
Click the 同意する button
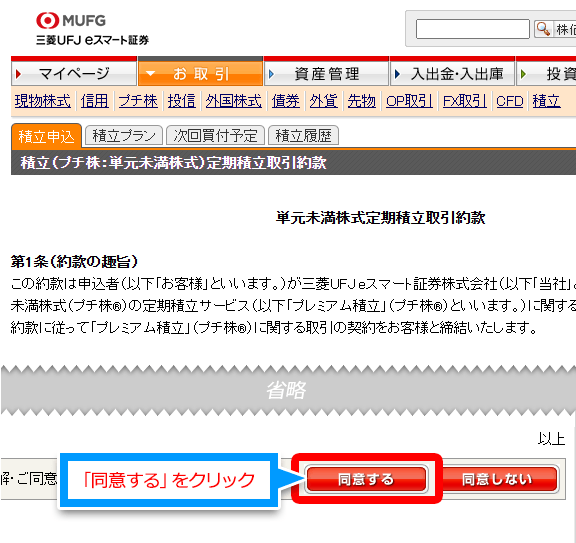coord(366,479)
